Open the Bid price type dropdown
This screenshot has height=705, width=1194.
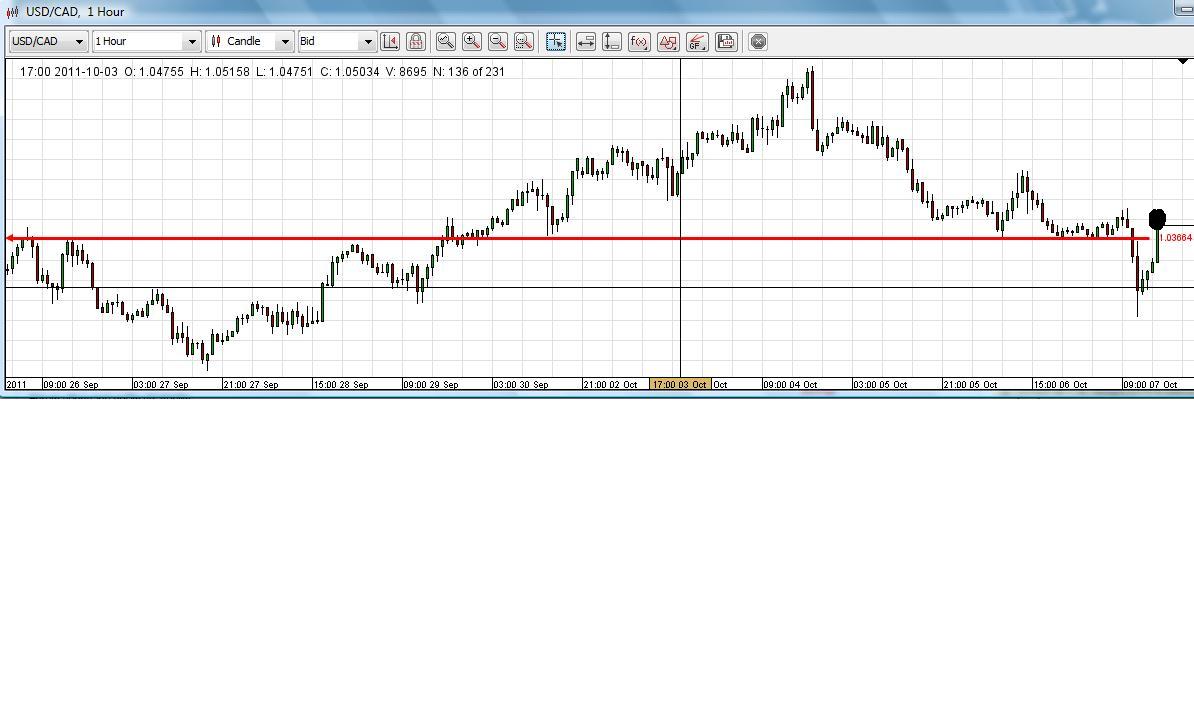tap(337, 41)
